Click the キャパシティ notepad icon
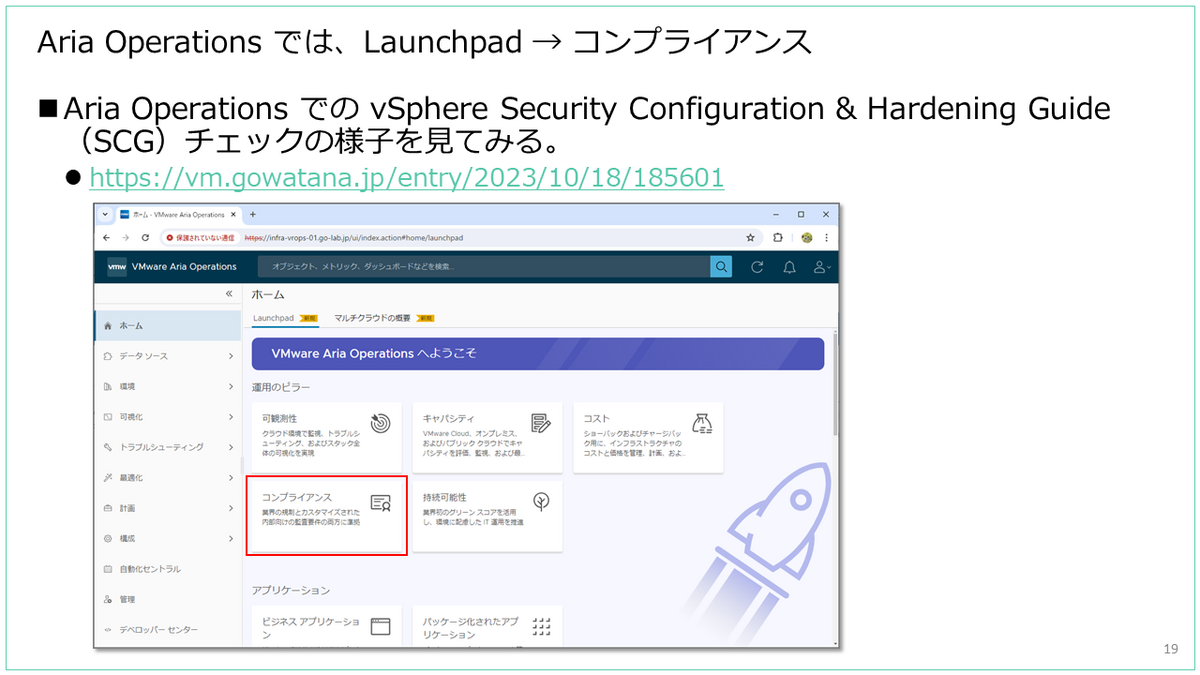The image size is (1200, 675). pyautogui.click(x=541, y=422)
